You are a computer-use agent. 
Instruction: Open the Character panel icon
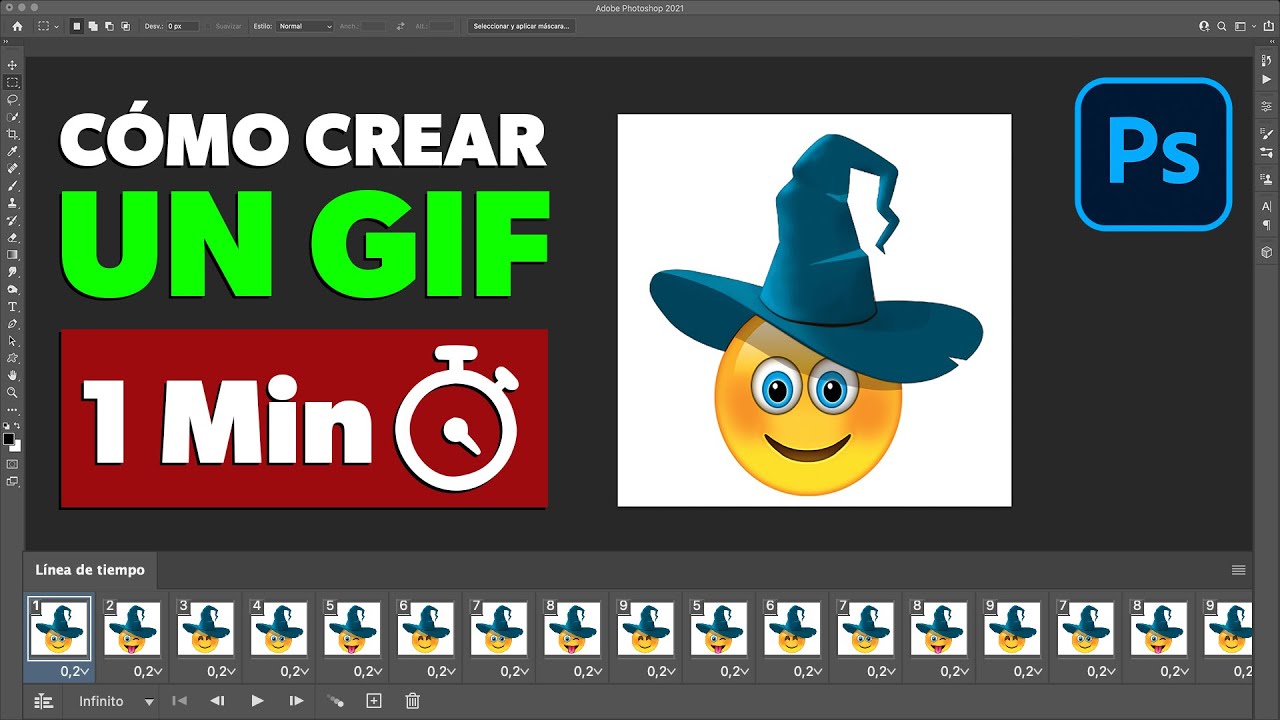[1267, 207]
